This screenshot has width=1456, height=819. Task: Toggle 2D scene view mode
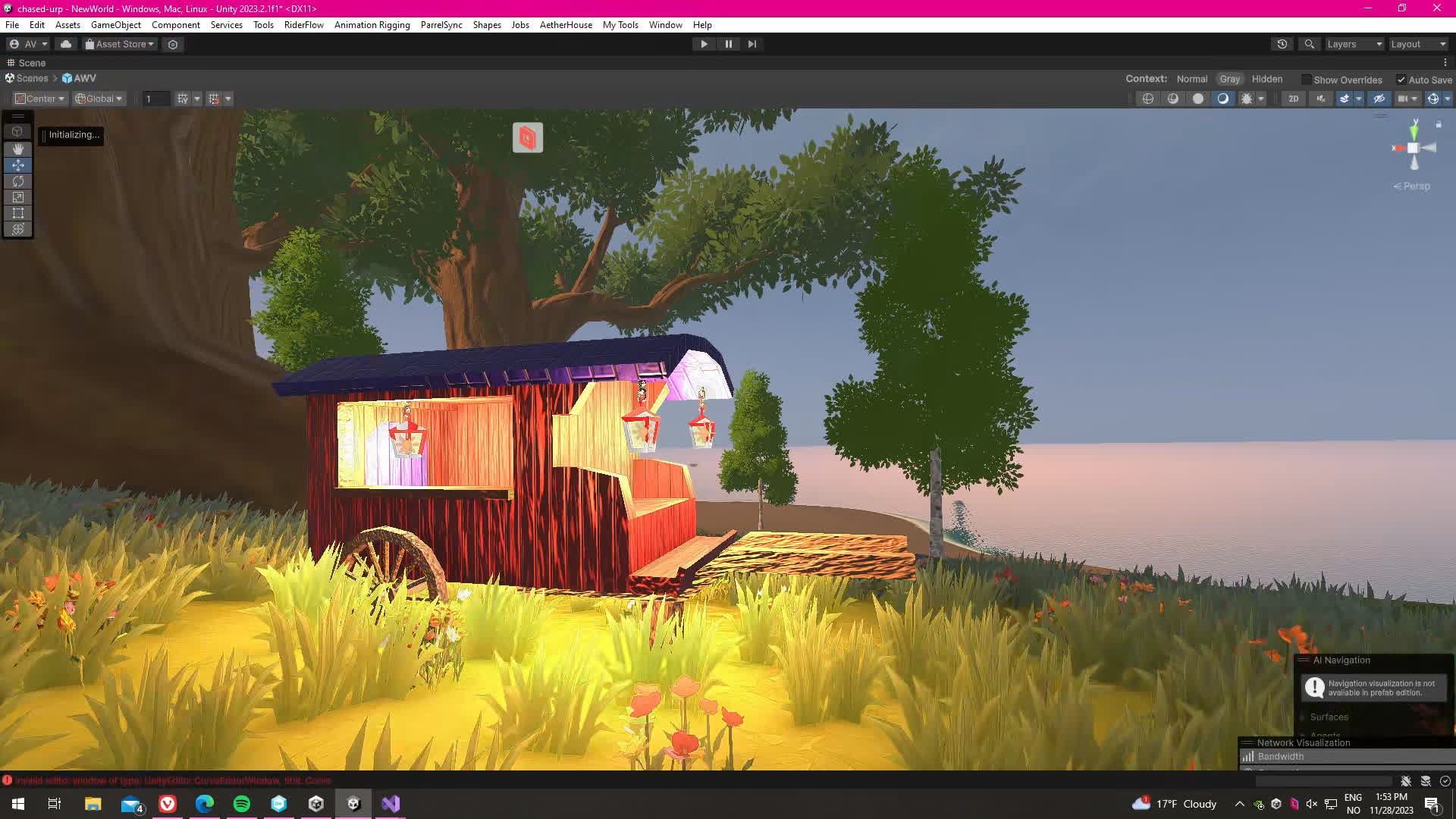pos(1294,99)
